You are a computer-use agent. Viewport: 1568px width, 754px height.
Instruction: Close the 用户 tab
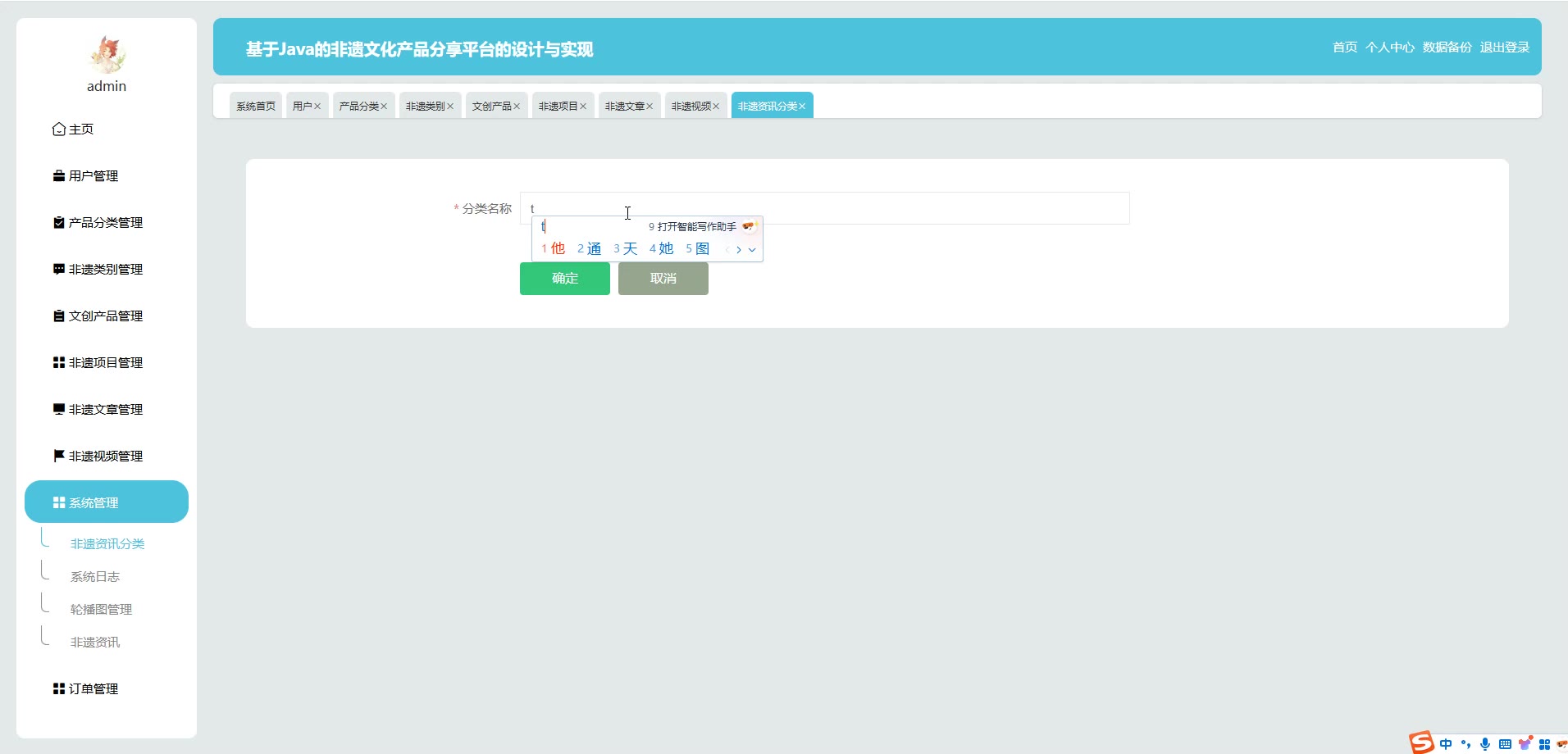click(x=317, y=107)
